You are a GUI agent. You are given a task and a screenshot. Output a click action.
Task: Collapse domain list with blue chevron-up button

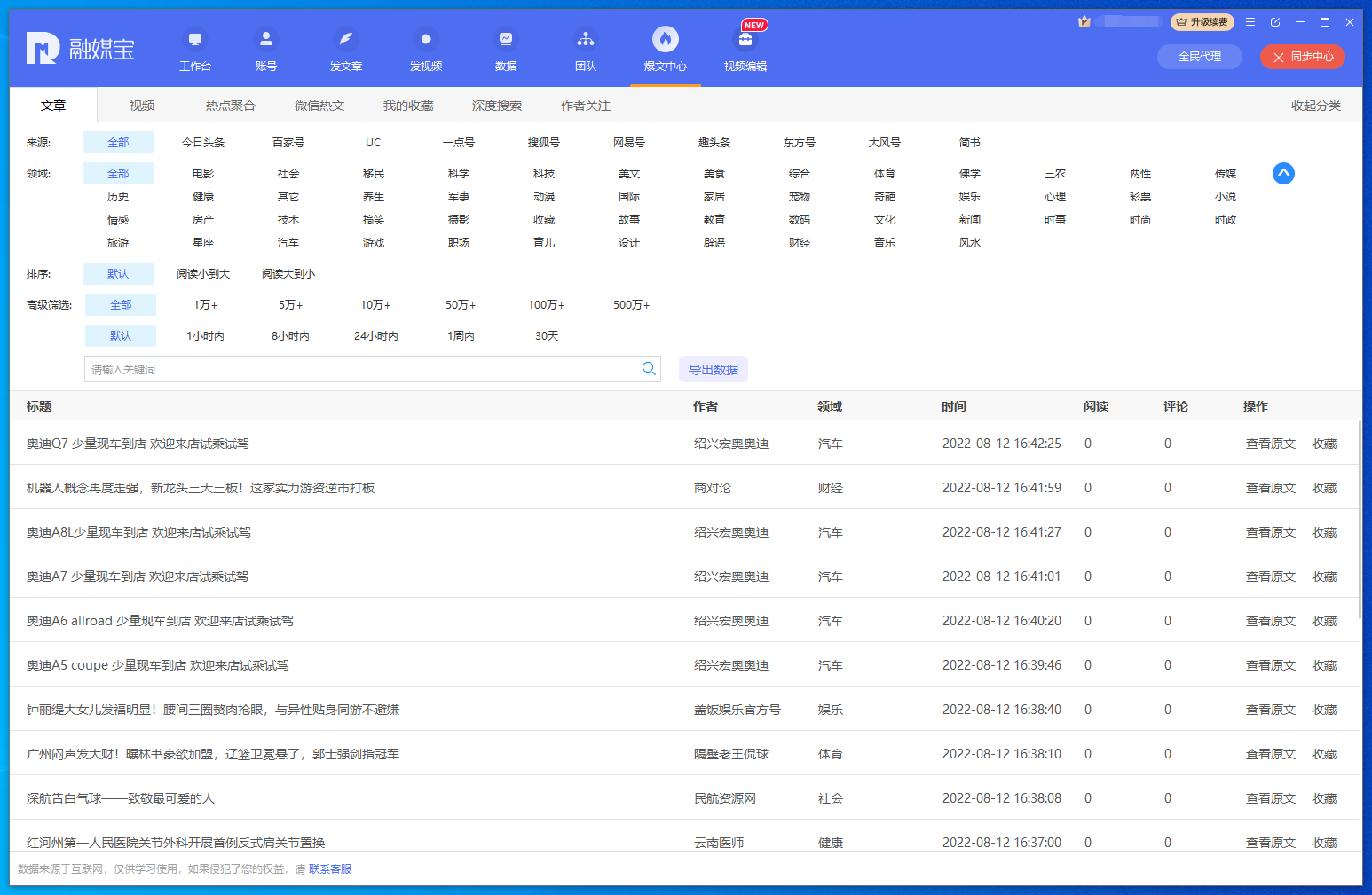click(1282, 173)
